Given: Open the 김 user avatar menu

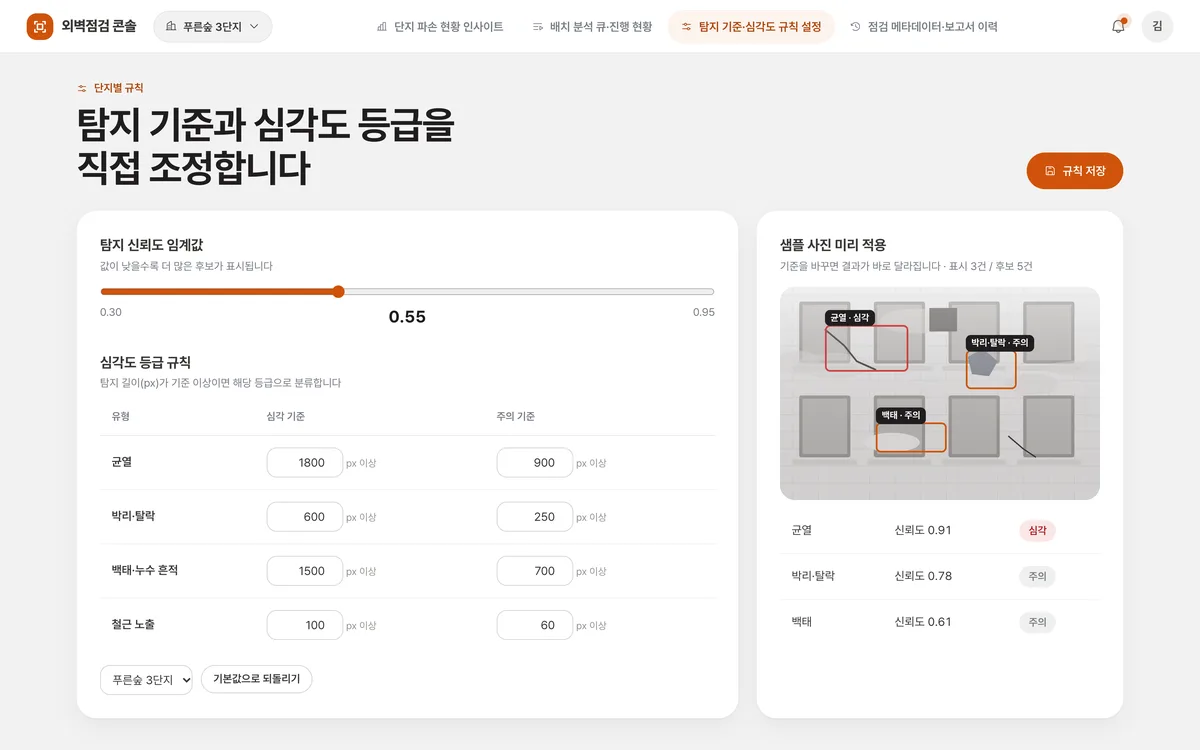Looking at the screenshot, I should click(x=1157, y=27).
